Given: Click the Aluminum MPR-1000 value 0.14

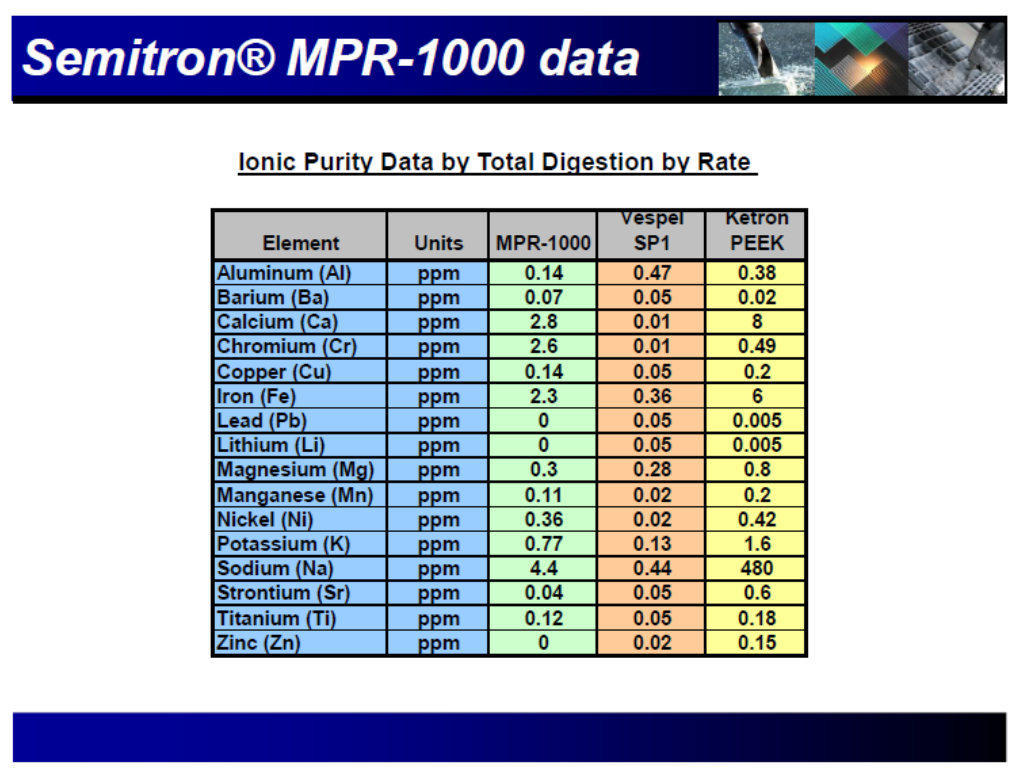Looking at the screenshot, I should pos(543,273).
